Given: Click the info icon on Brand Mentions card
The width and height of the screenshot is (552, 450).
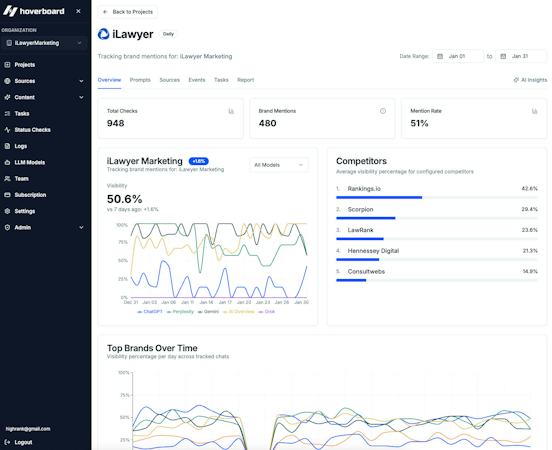Looking at the screenshot, I should point(383,111).
